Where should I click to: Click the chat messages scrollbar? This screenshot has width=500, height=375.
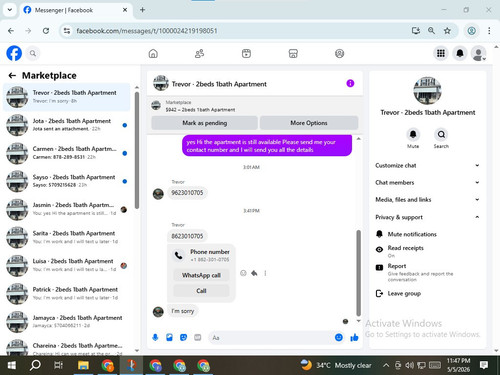359,273
